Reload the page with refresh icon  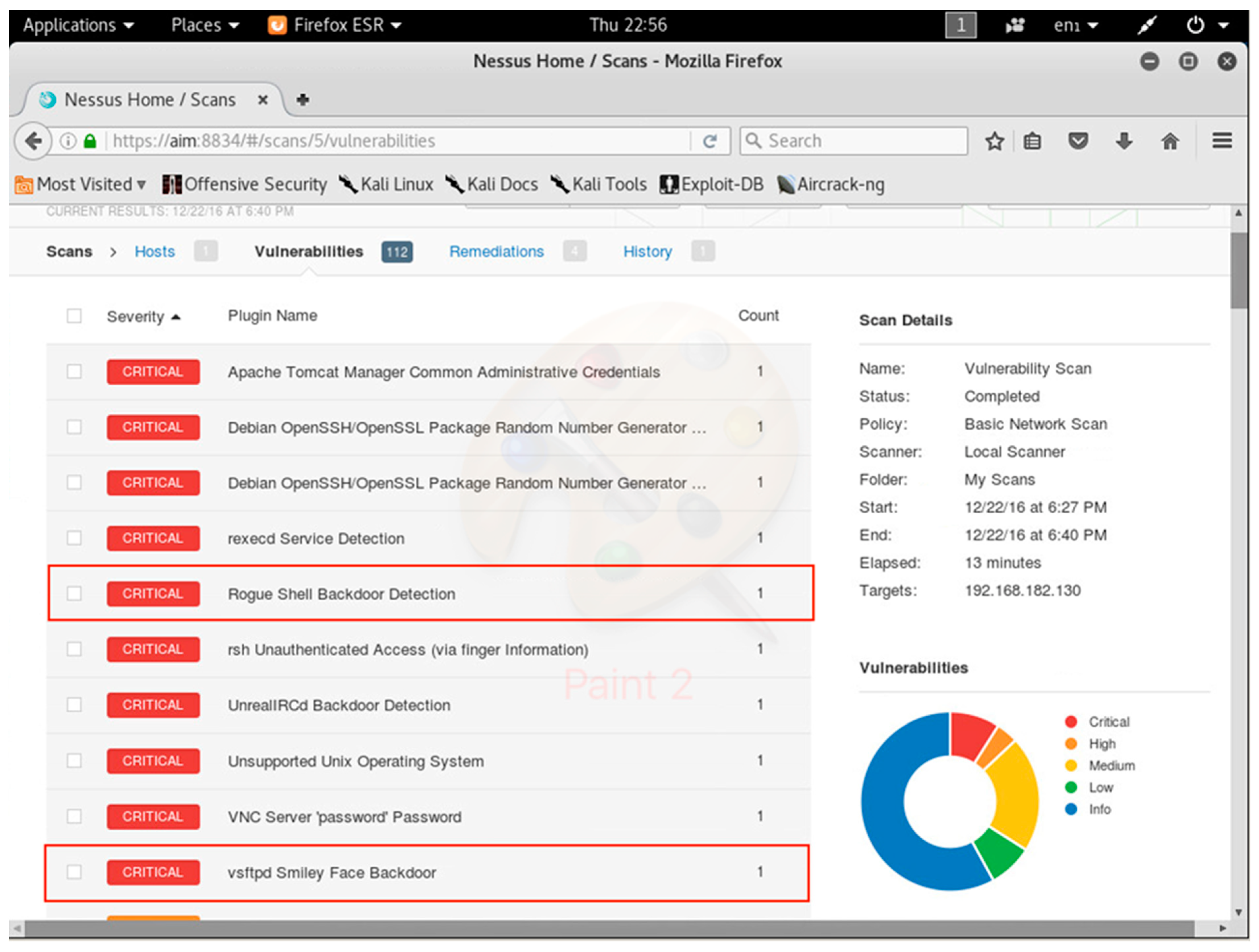[709, 141]
